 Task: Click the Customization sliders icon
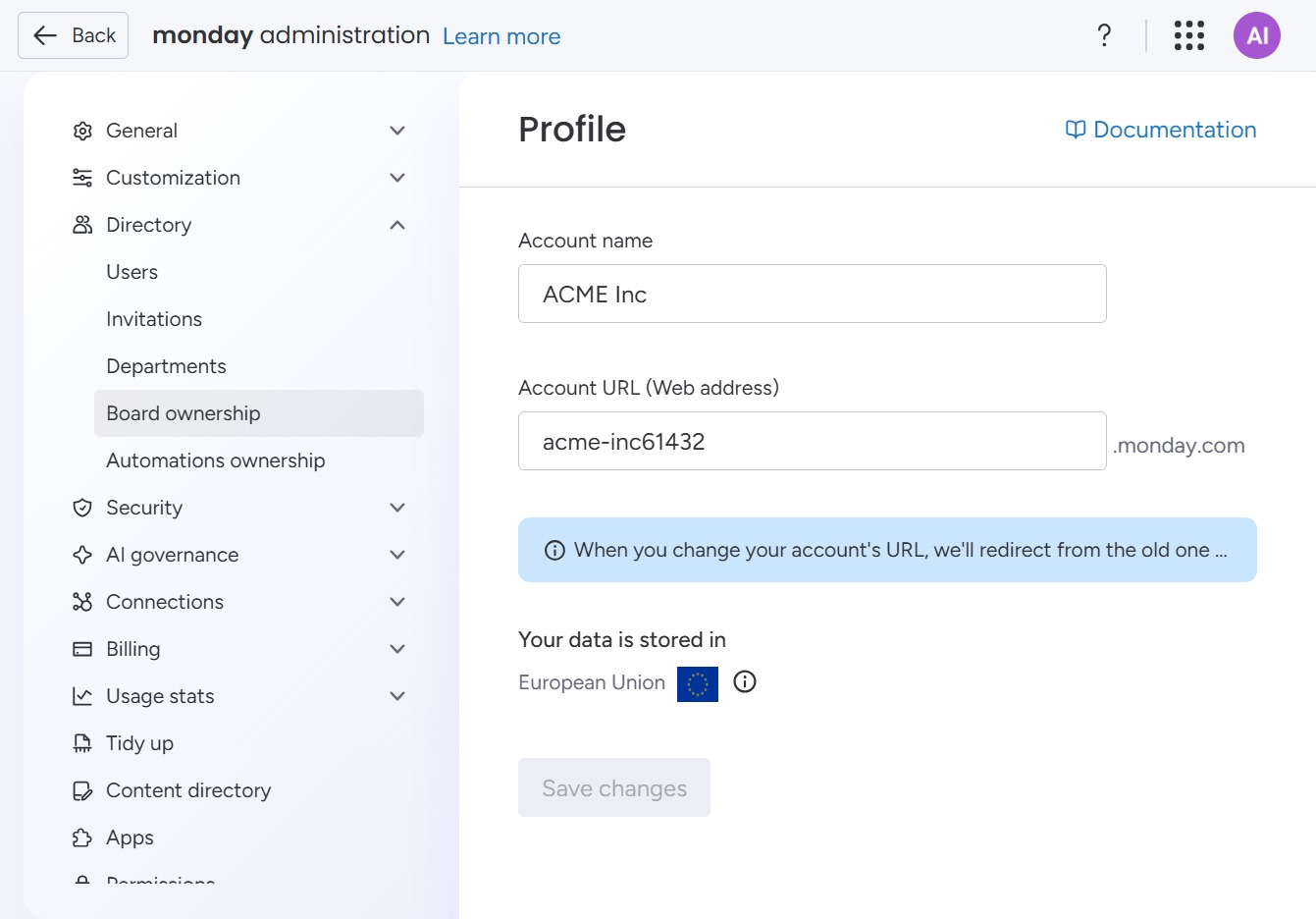point(82,178)
